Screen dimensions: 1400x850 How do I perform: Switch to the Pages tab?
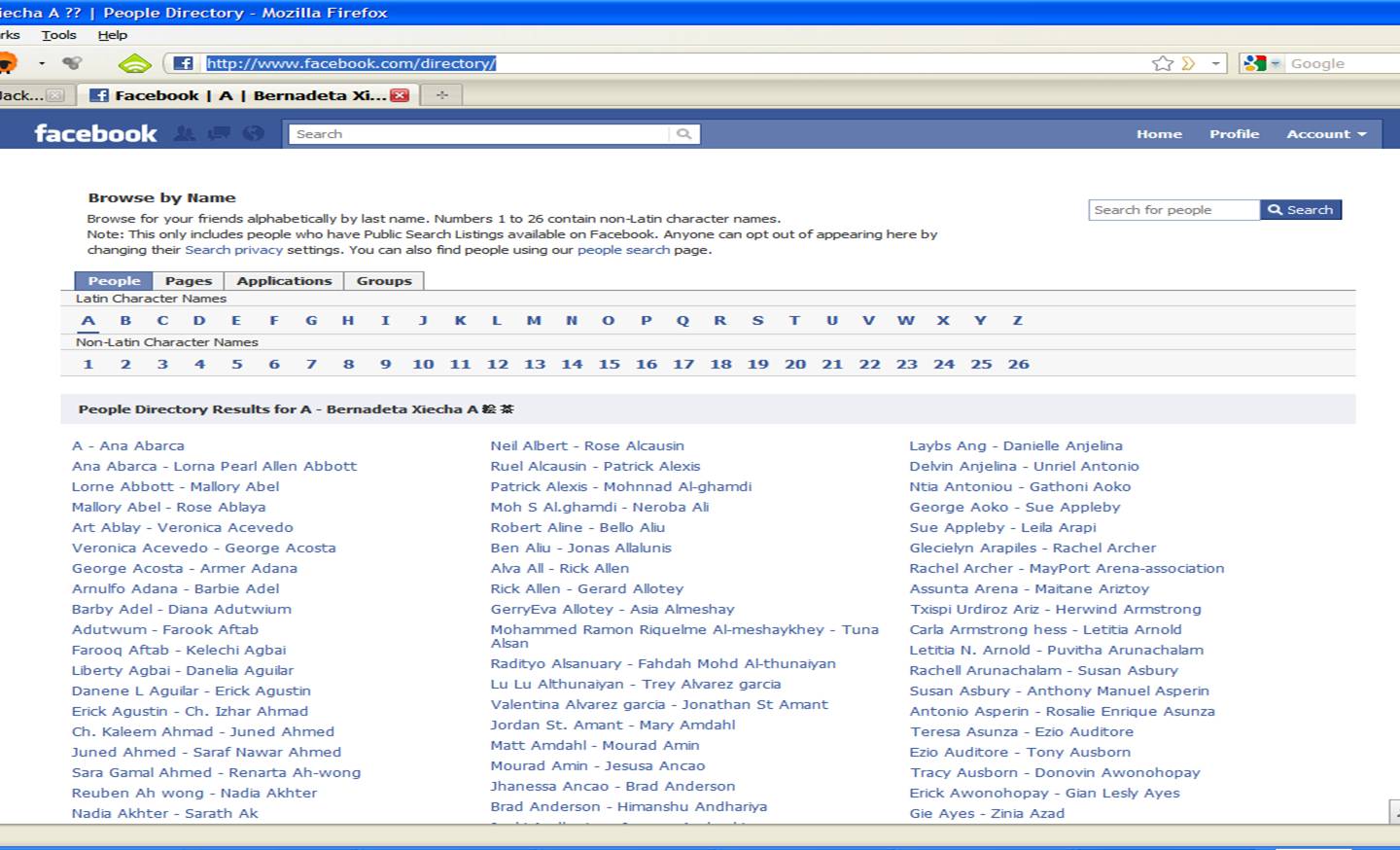(188, 280)
